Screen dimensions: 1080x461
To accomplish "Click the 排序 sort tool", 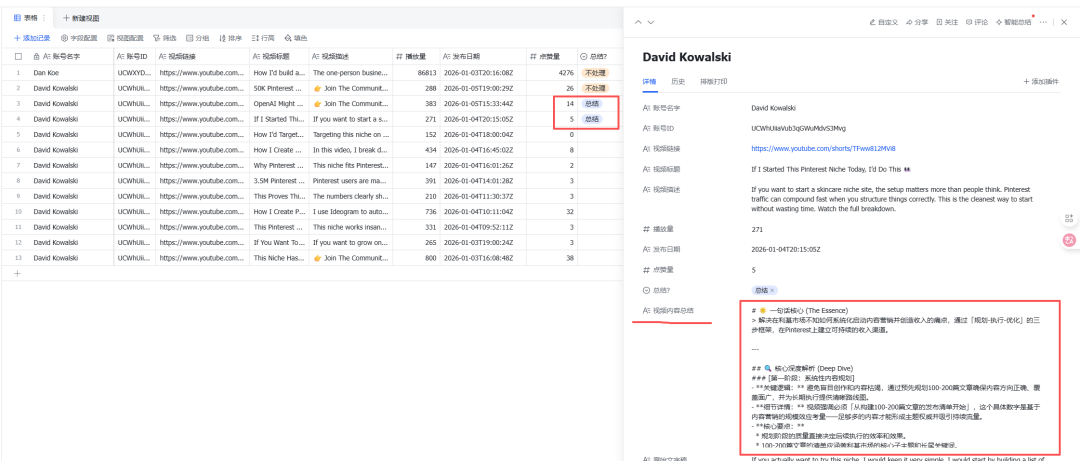I will click(229, 38).
